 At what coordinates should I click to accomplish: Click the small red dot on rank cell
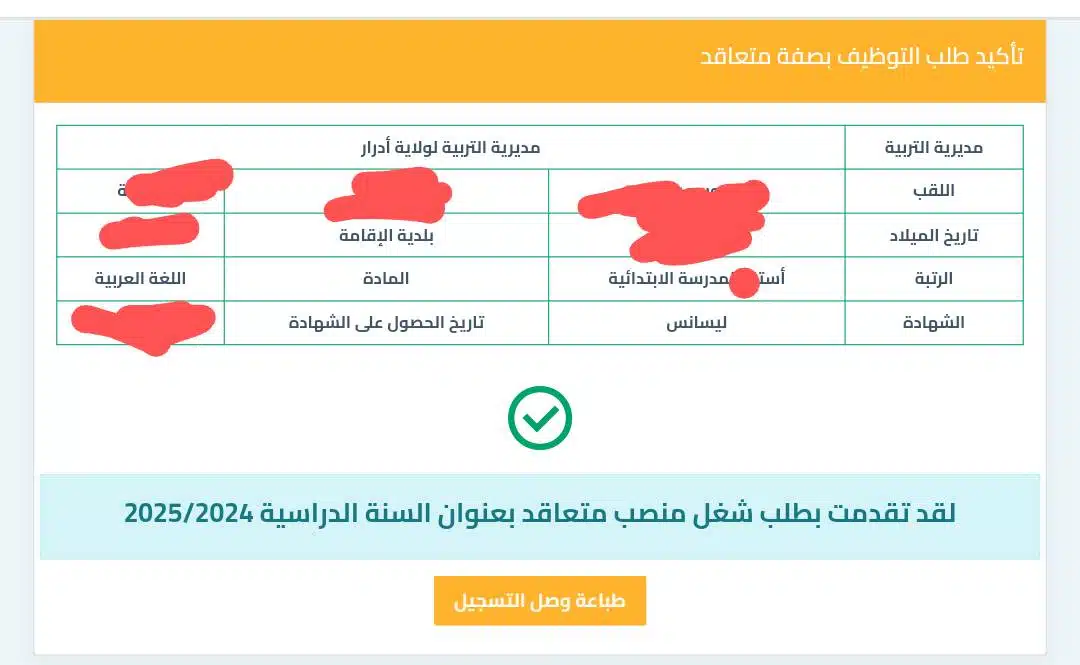click(x=744, y=283)
